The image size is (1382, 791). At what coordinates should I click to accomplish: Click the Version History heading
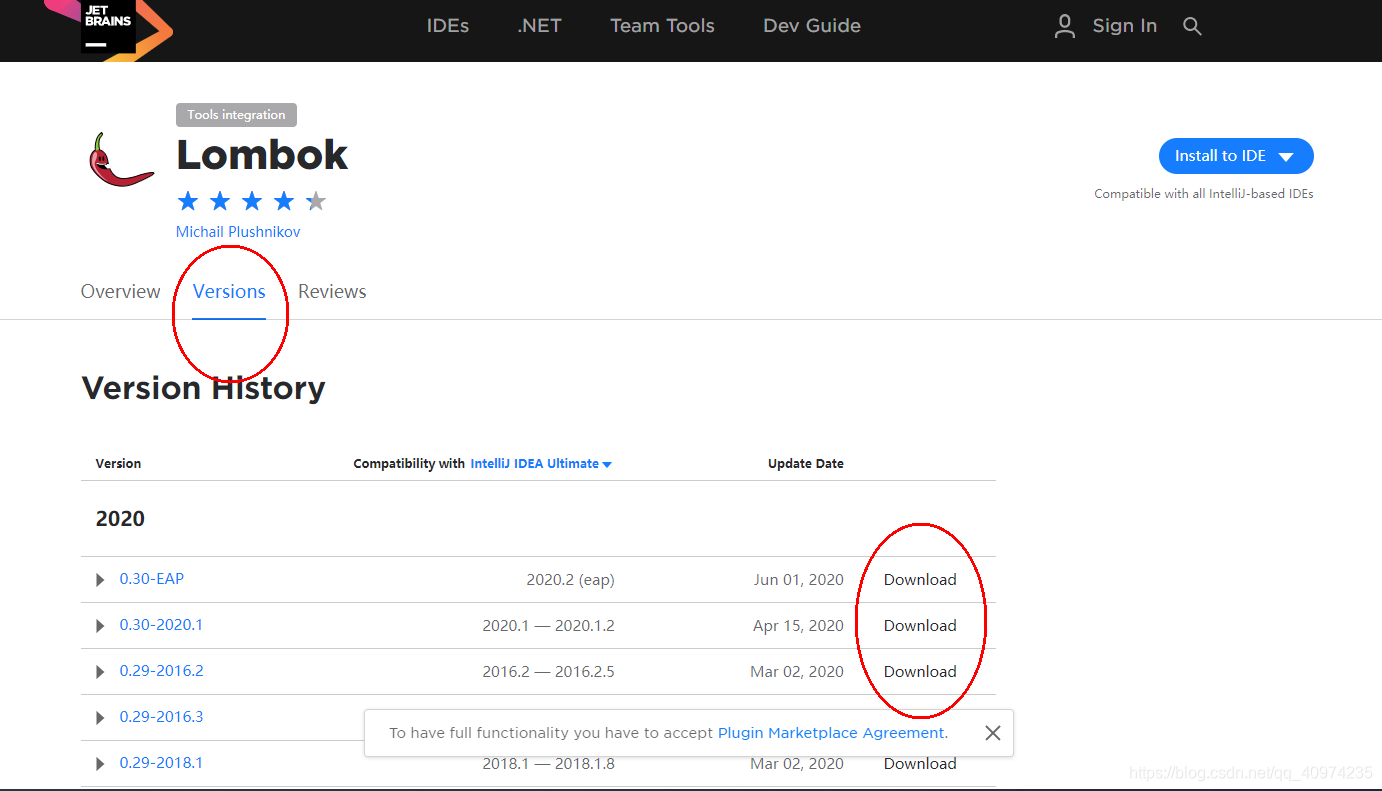tap(203, 388)
